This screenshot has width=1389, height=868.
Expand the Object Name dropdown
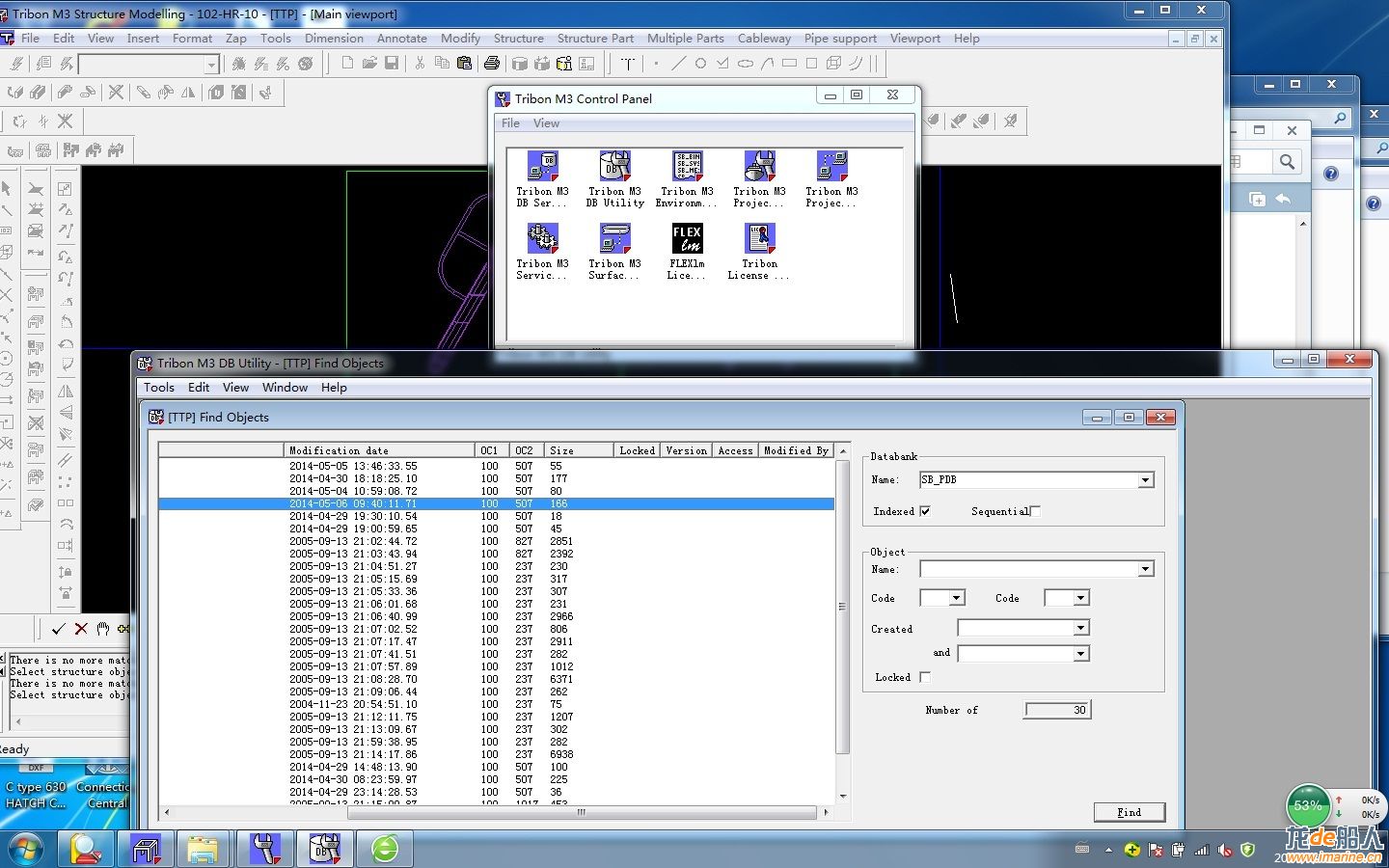click(x=1145, y=569)
